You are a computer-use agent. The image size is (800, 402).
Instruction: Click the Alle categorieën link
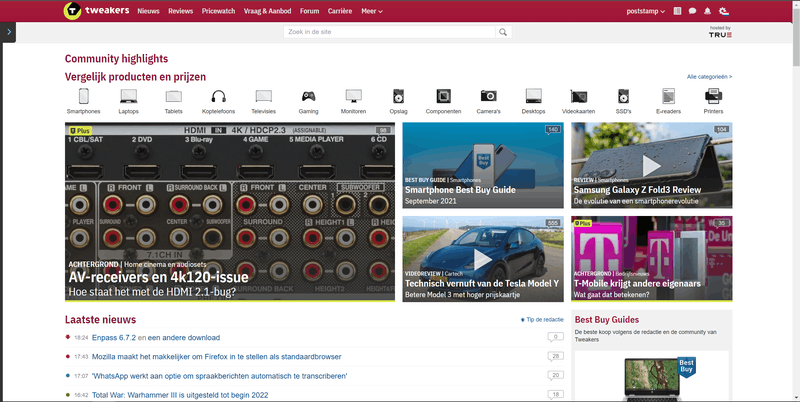709,77
